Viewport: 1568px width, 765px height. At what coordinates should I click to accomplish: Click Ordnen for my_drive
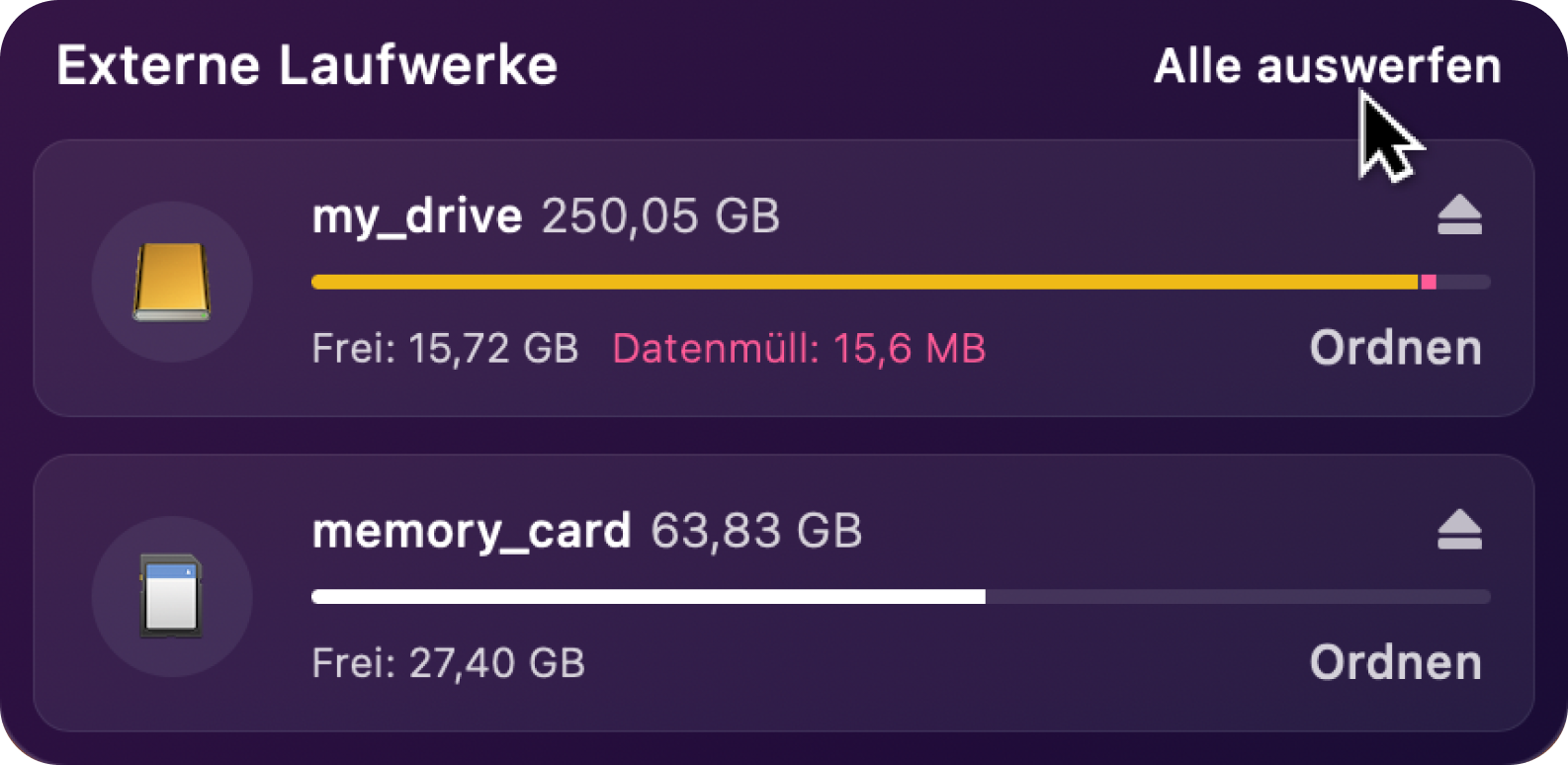(1395, 348)
